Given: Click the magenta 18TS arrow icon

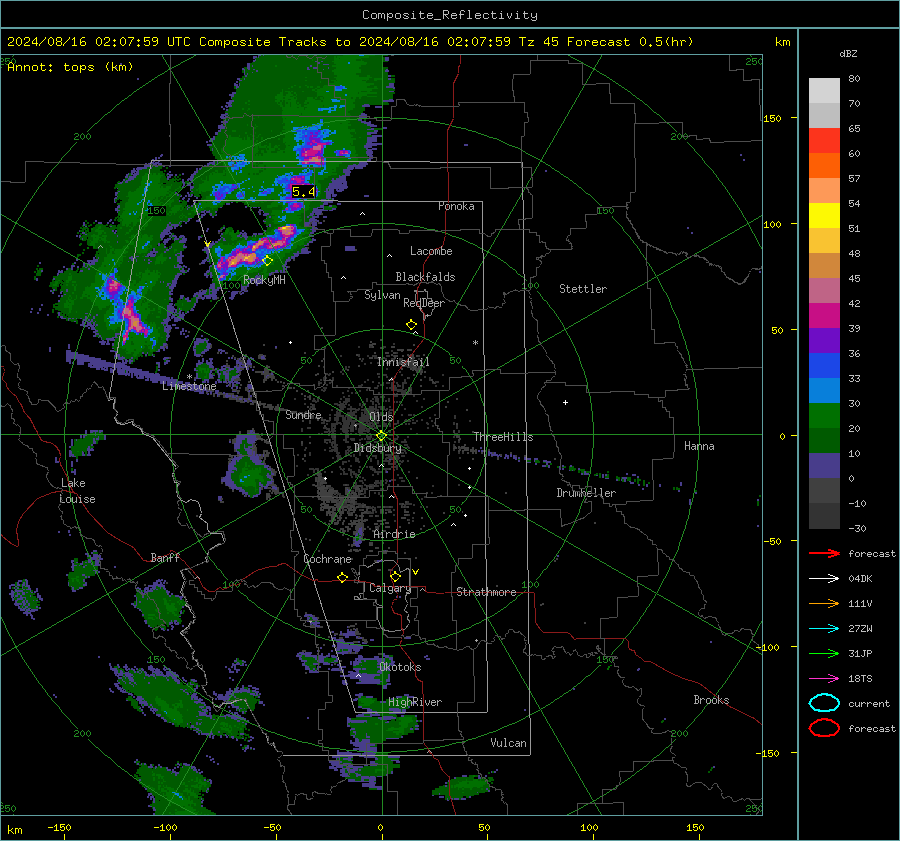Looking at the screenshot, I should 824,679.
